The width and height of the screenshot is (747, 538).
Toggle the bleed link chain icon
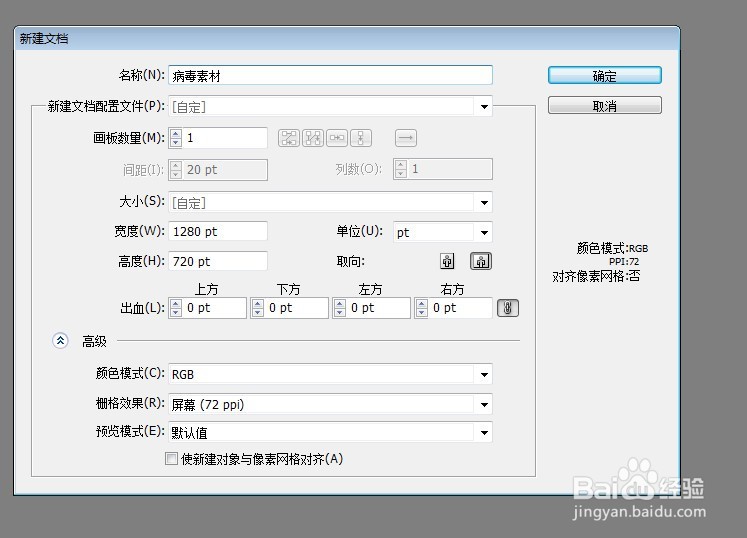point(508,308)
